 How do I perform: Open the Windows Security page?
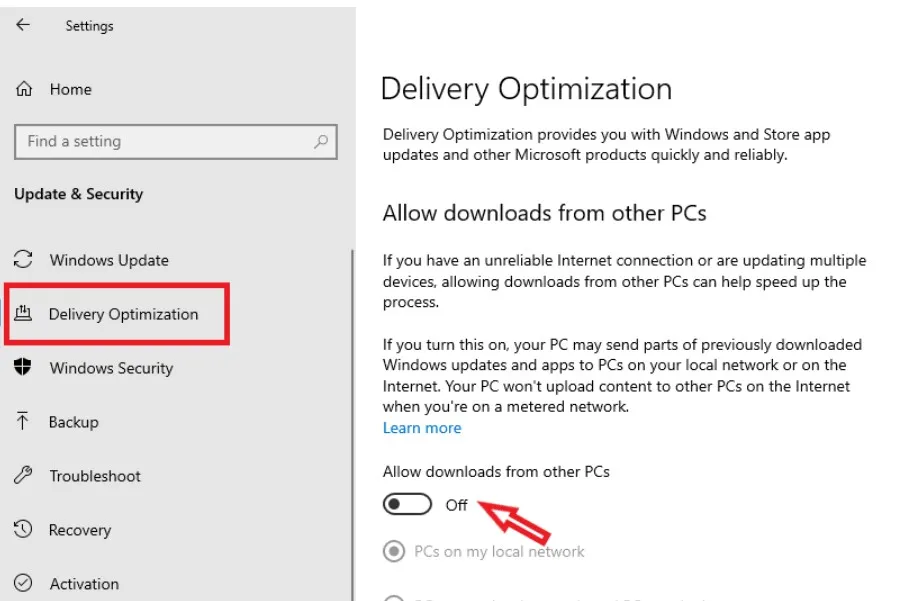[111, 368]
